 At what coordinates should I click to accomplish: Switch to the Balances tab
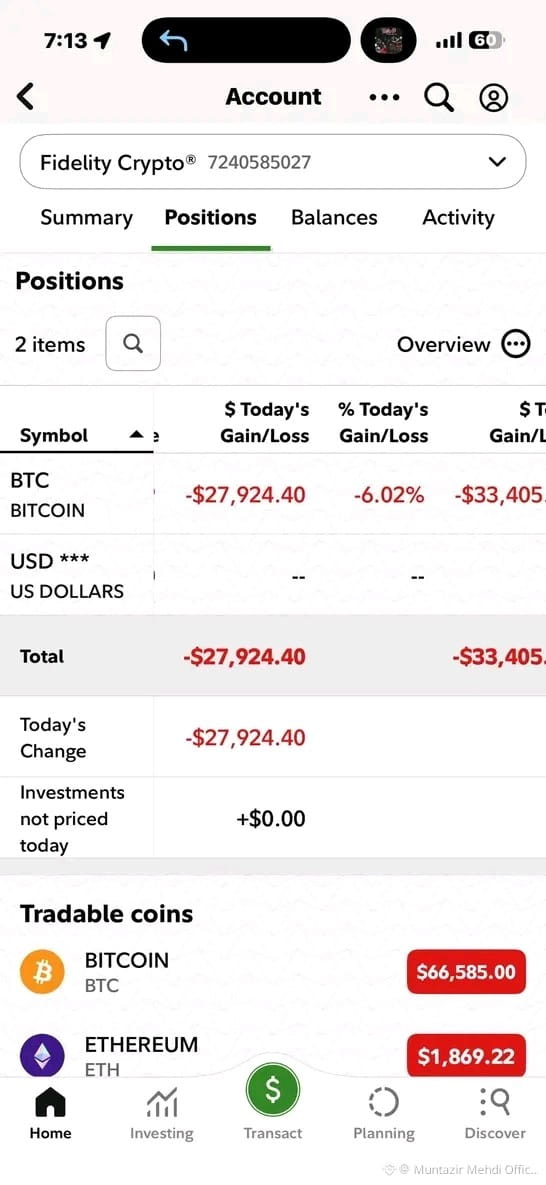click(x=334, y=218)
